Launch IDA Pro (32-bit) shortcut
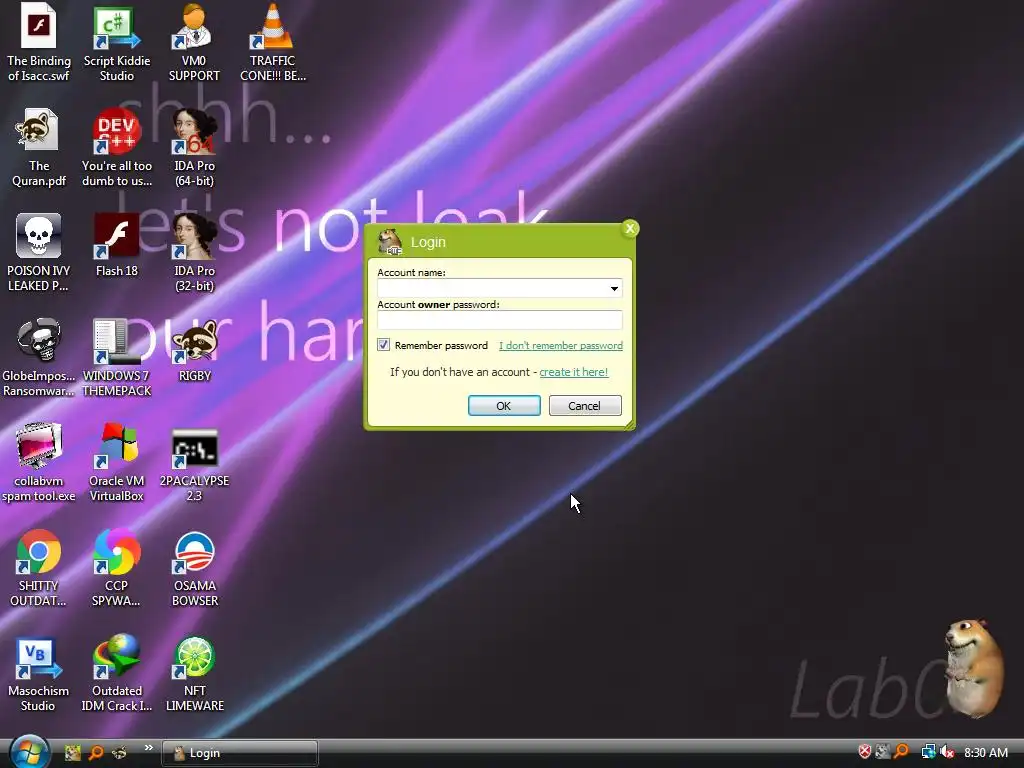 194,252
